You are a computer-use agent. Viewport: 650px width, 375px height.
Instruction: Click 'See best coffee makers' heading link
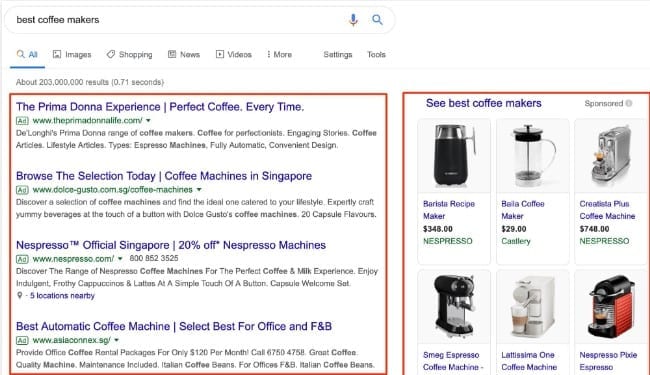(483, 103)
